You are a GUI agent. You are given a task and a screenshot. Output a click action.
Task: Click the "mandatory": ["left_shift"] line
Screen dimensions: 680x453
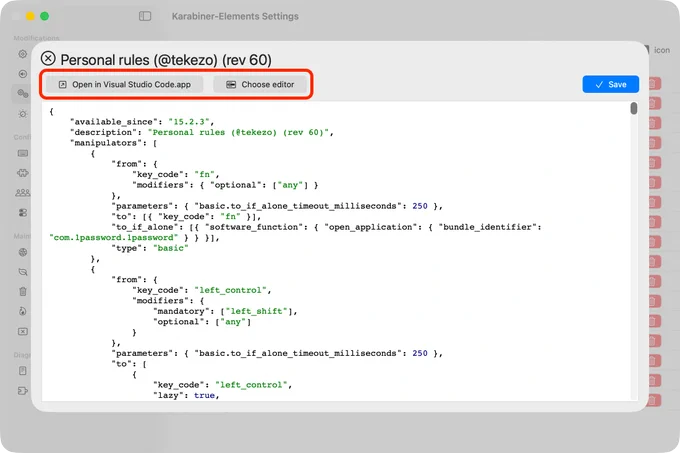click(226, 311)
